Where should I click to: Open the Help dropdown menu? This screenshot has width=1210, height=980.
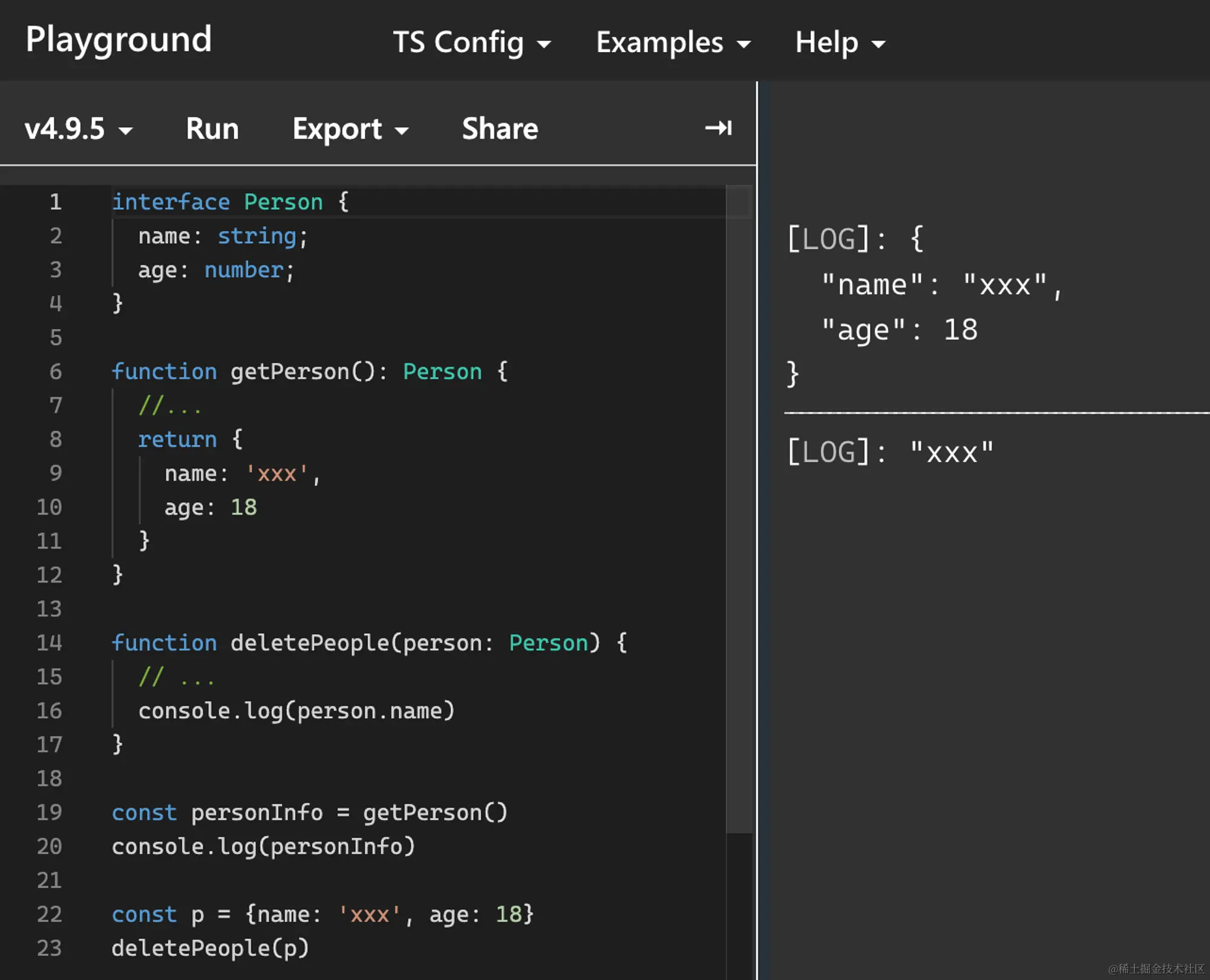pyautogui.click(x=840, y=42)
